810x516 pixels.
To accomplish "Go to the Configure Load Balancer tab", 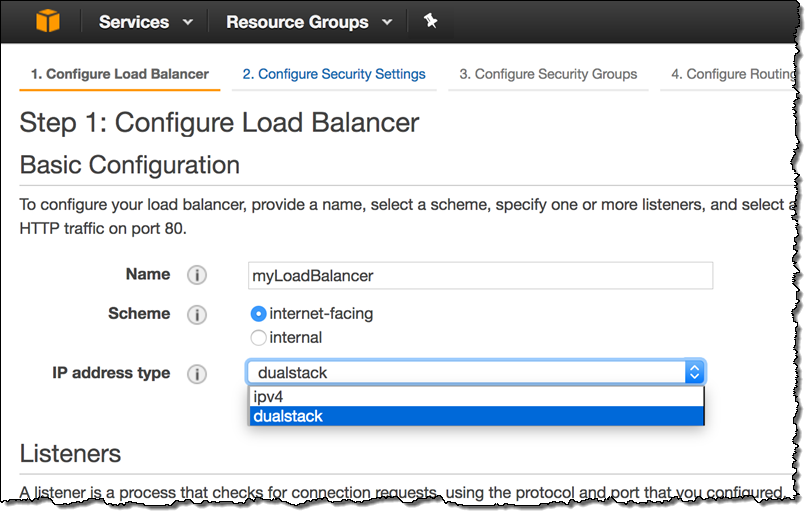I will tap(119, 74).
